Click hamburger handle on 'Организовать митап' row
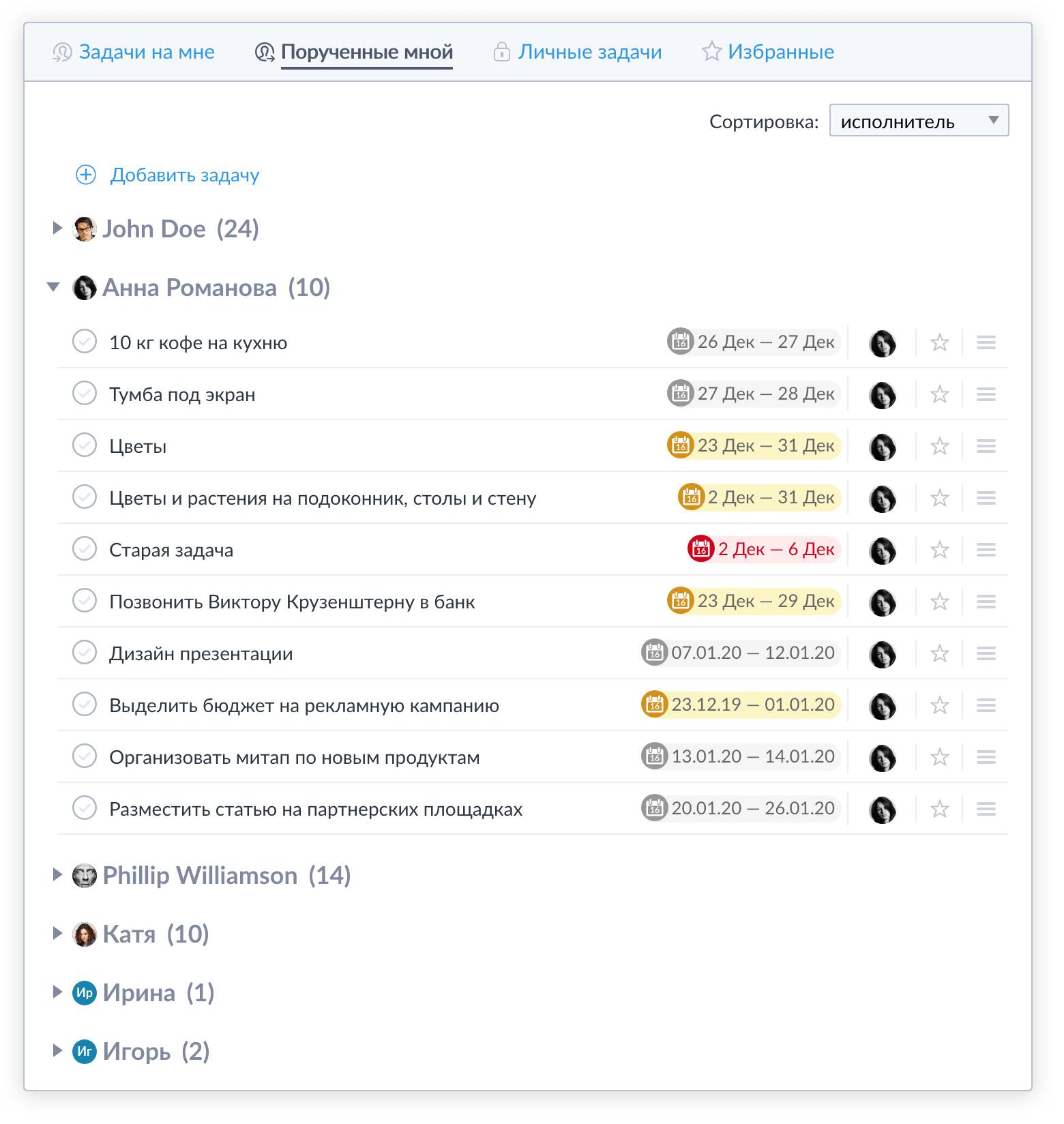This screenshot has width=1064, height=1124. (x=986, y=757)
